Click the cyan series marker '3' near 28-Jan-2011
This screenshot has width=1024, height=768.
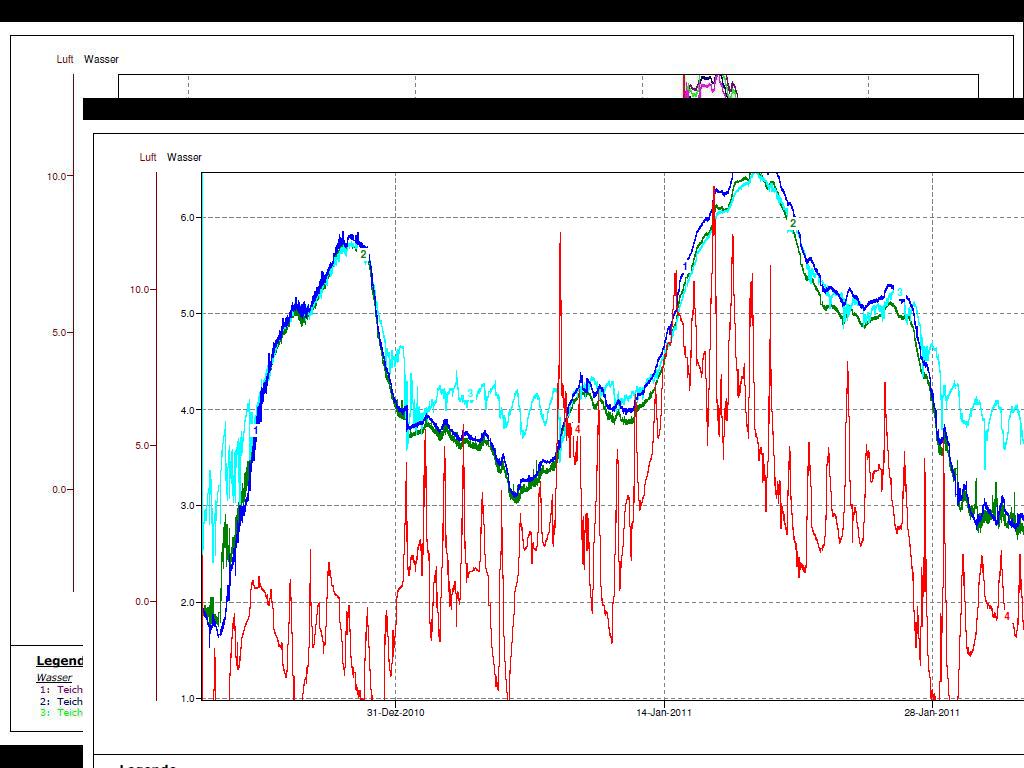[900, 293]
